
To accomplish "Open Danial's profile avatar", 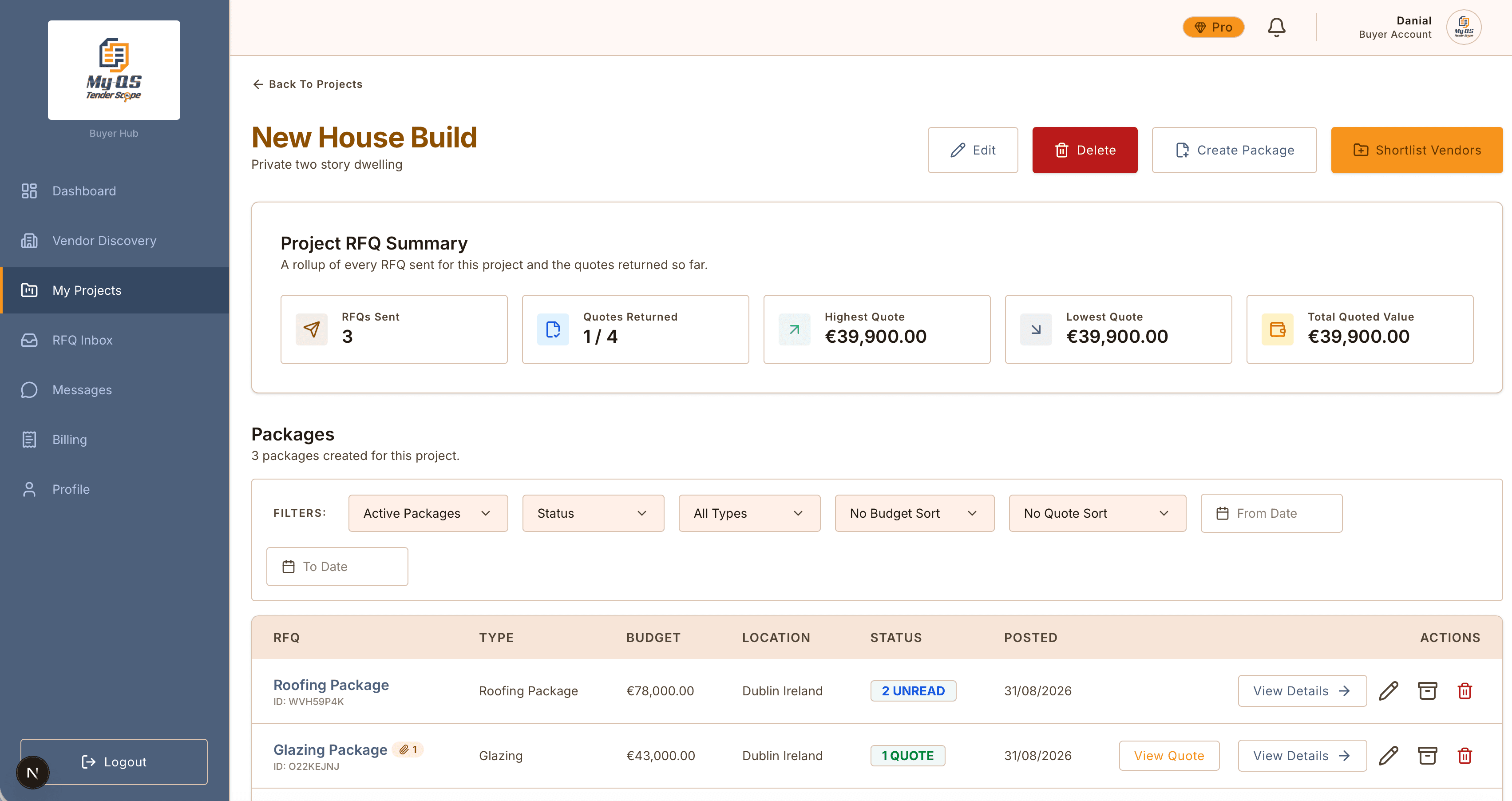I will (x=1464, y=27).
